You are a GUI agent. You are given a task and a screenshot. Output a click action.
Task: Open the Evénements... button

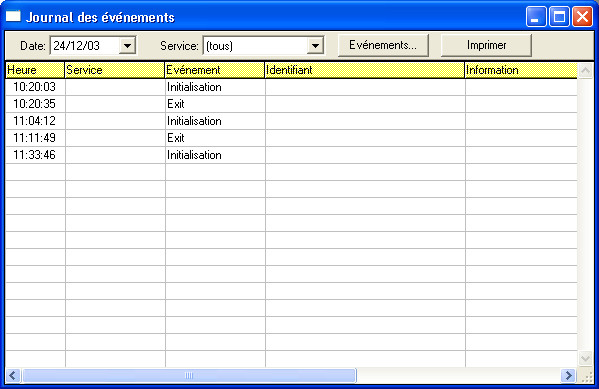(x=383, y=45)
